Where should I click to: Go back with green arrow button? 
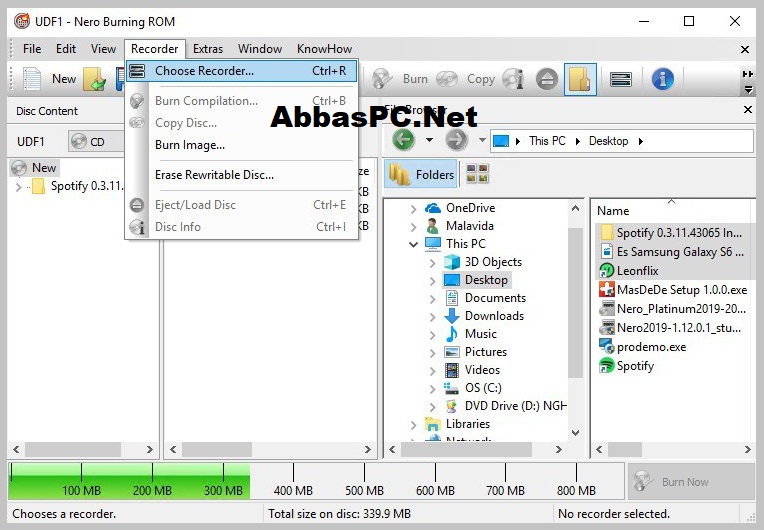(403, 141)
